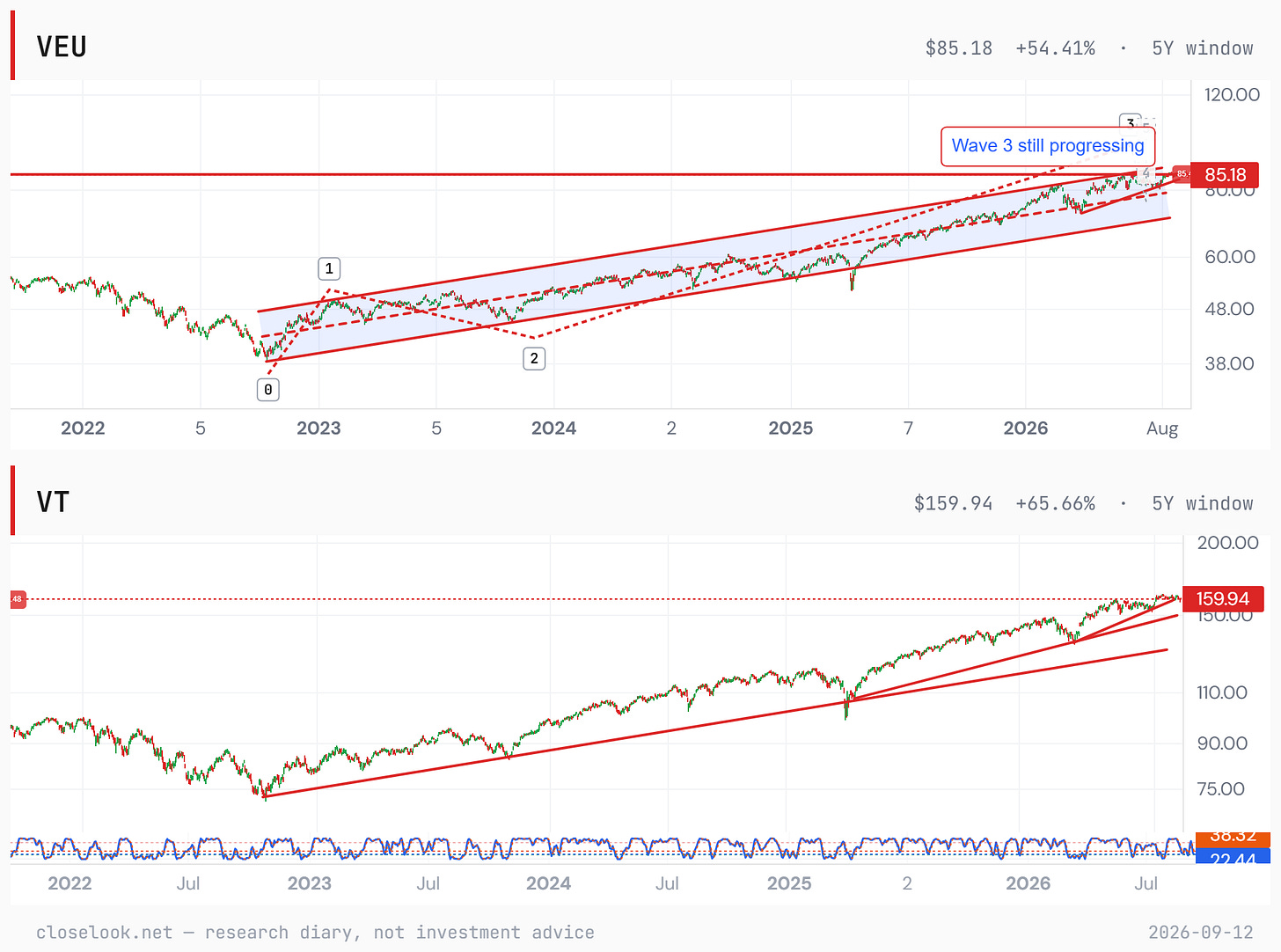The image size is (1281, 952).
Task: Click the Aug label on the VEU time axis
Action: coord(1162,428)
